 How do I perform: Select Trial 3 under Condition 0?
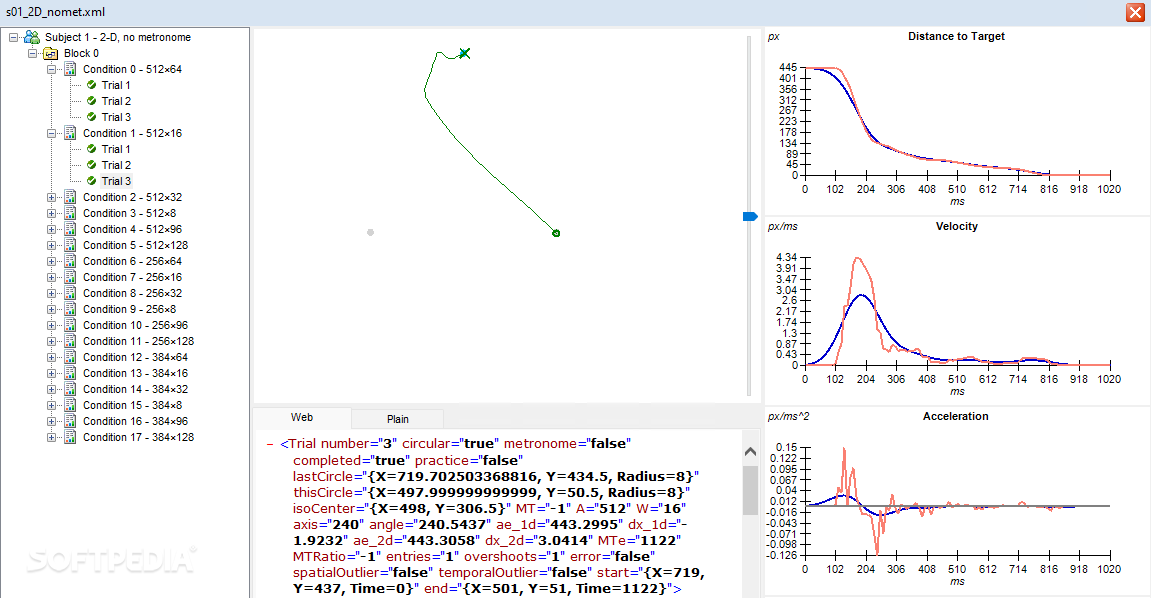(x=116, y=117)
